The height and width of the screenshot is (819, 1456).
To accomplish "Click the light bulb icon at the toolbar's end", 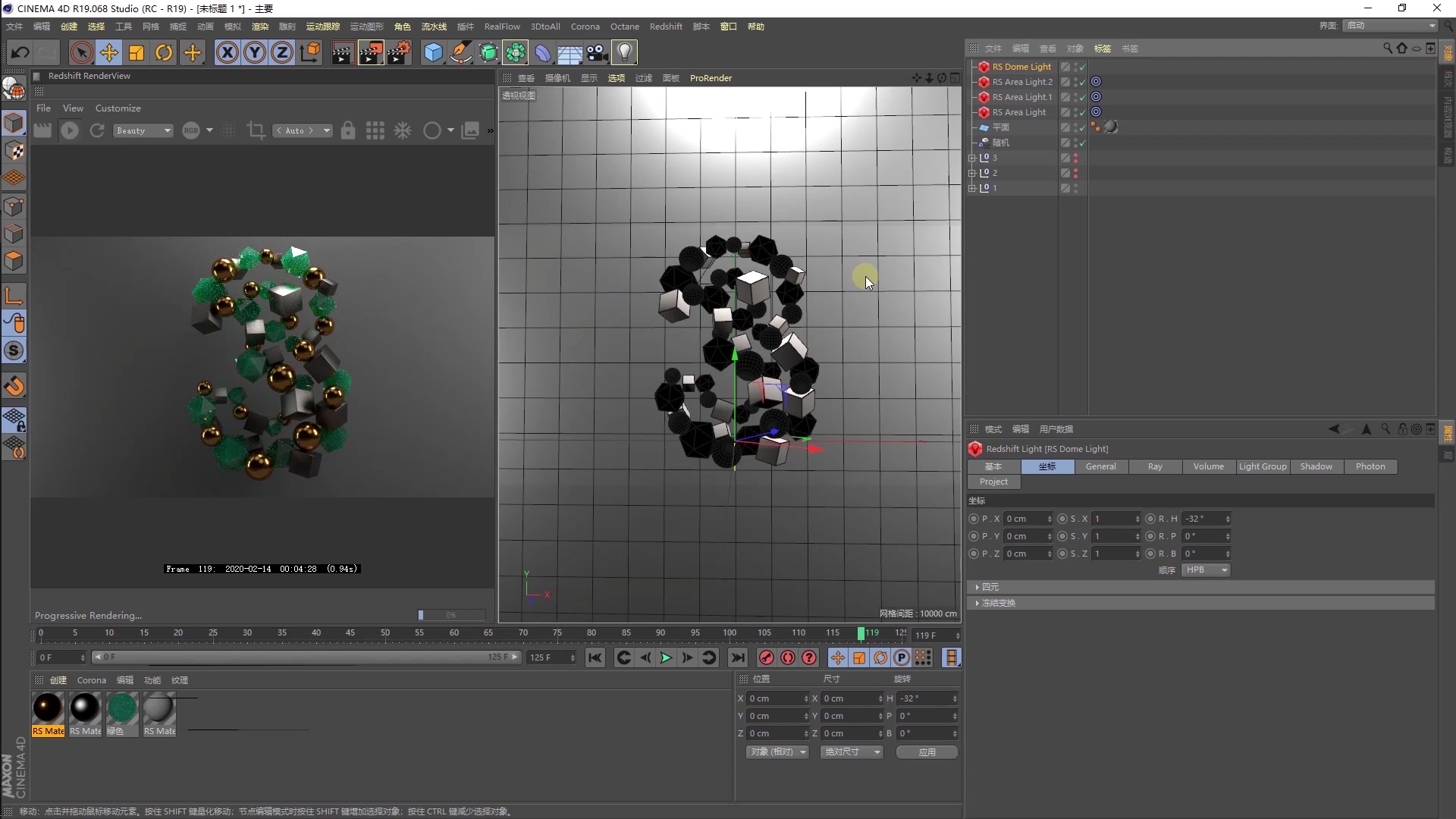I will [x=624, y=52].
